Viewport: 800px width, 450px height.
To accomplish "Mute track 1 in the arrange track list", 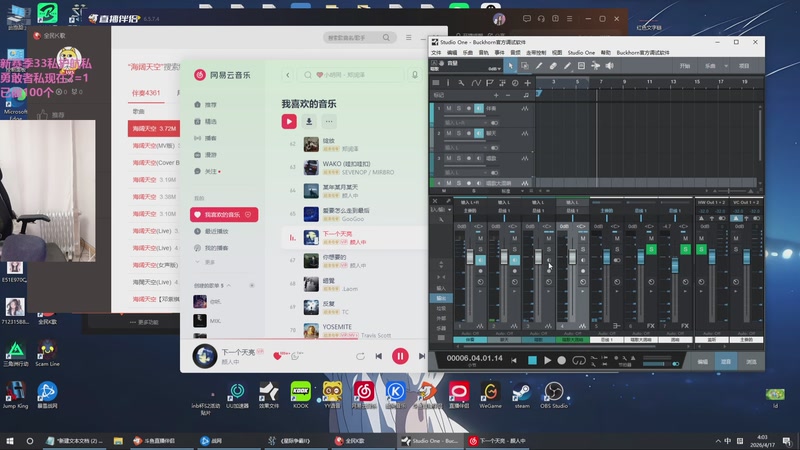I will pyautogui.click(x=448, y=108).
